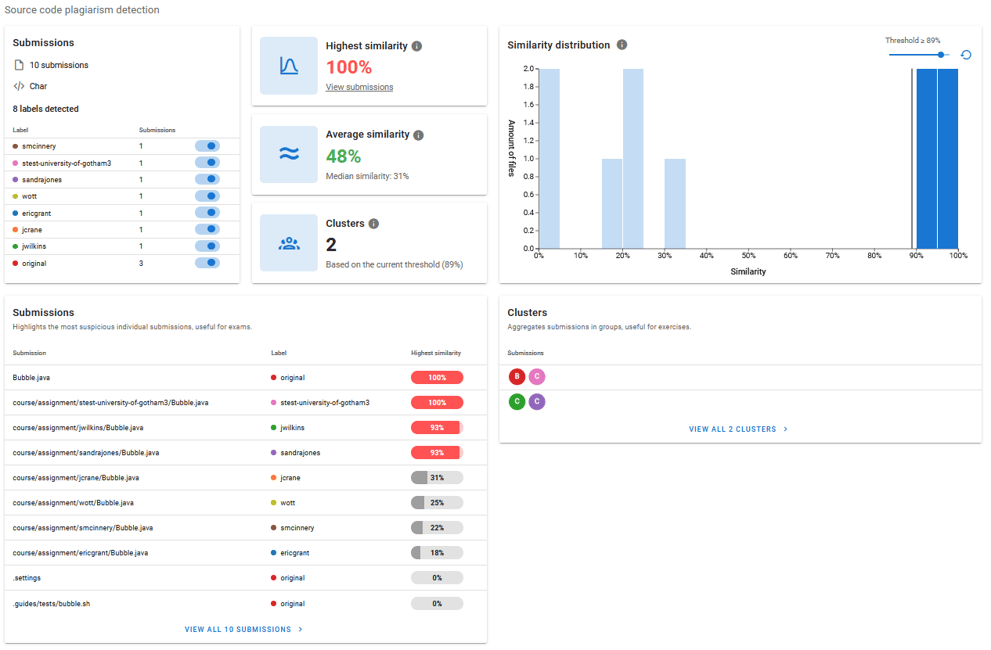The image size is (991, 650).
Task: Click the wave icon beside Average similarity
Action: coord(289,155)
